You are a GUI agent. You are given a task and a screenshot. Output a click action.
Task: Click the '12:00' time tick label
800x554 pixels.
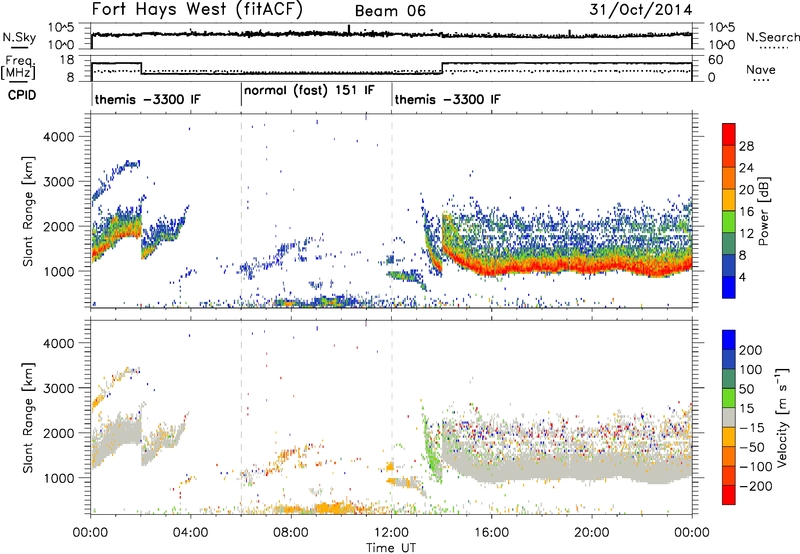point(391,533)
